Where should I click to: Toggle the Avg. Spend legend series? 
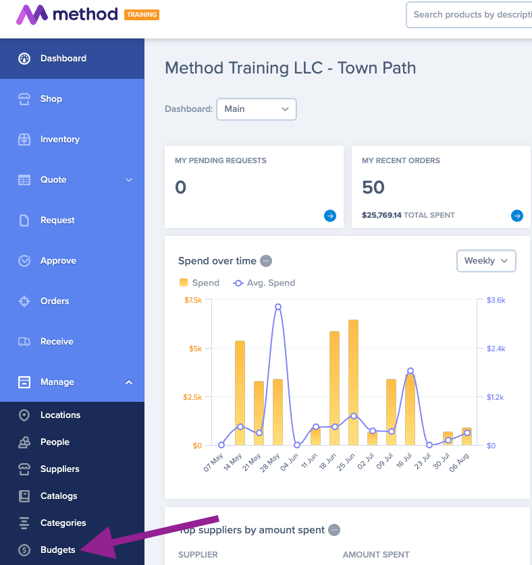point(264,282)
